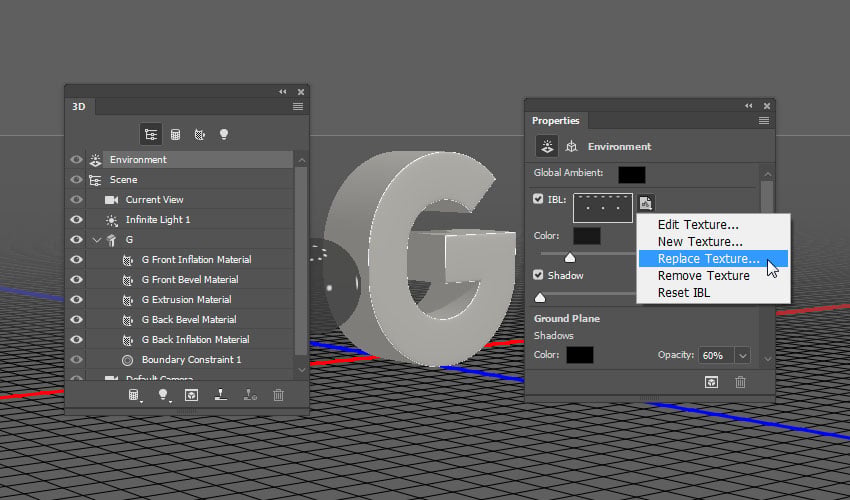Click the Infinite Light 1 sun icon
Viewport: 850px width, 500px height.
tap(111, 220)
